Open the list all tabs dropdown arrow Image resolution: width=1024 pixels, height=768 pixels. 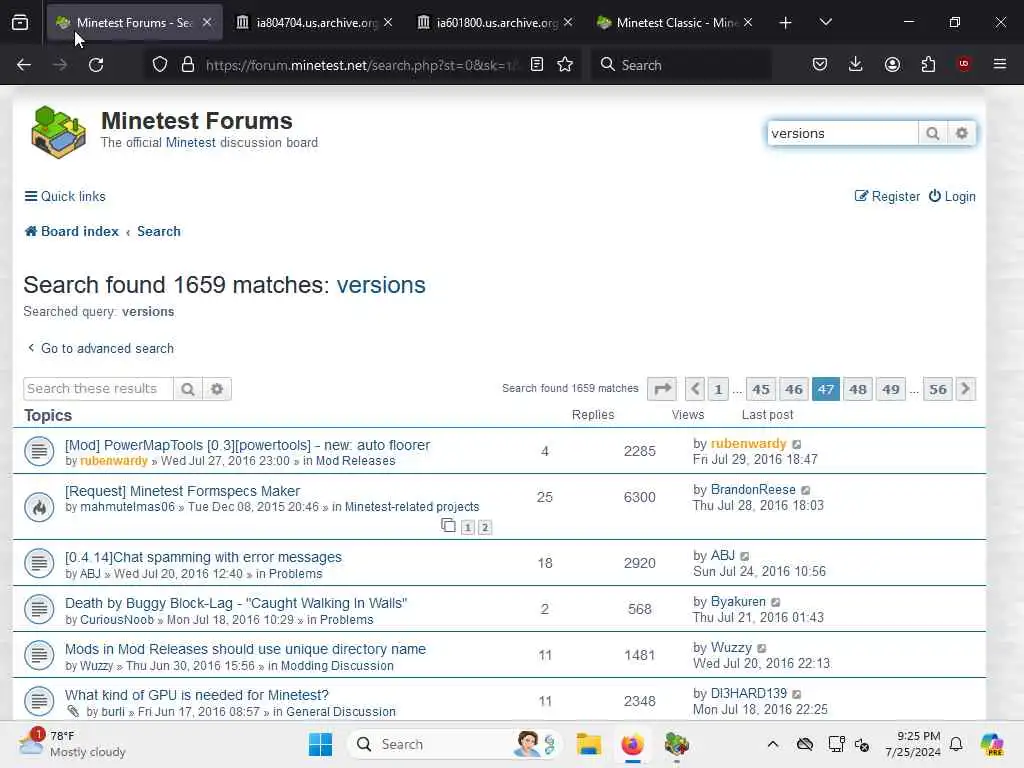[x=825, y=23]
